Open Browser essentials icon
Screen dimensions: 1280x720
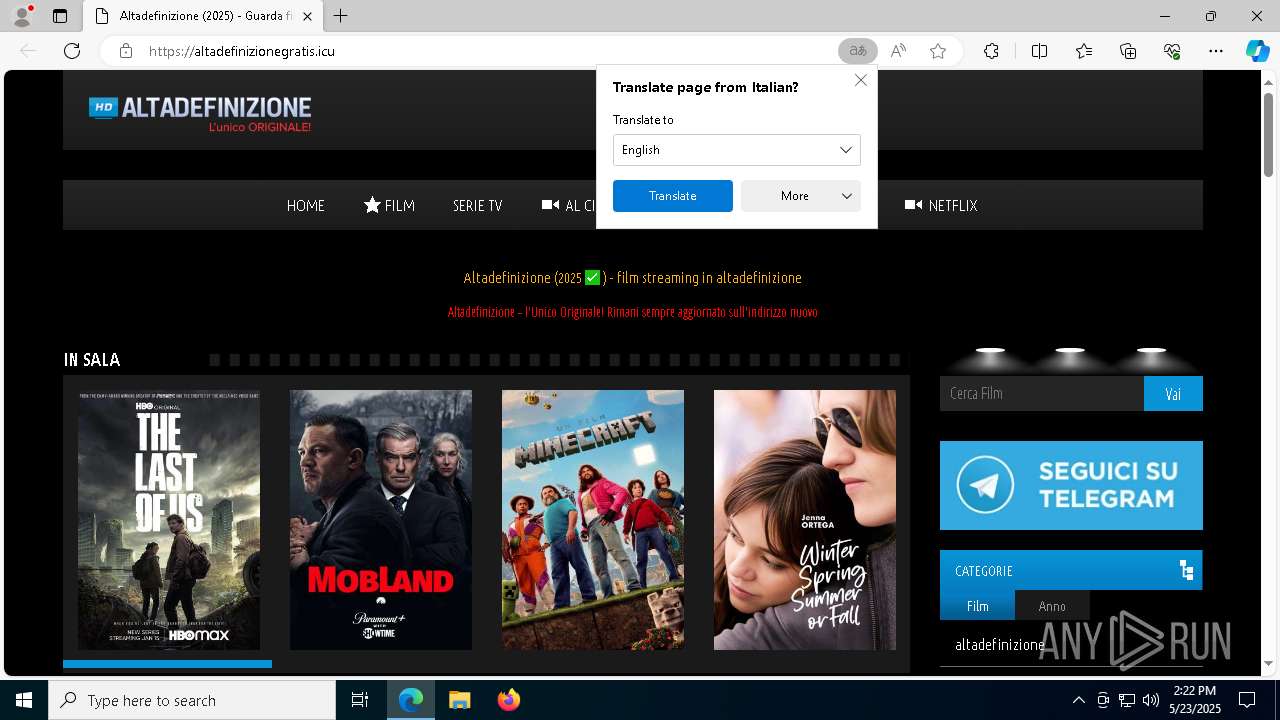pos(1172,51)
